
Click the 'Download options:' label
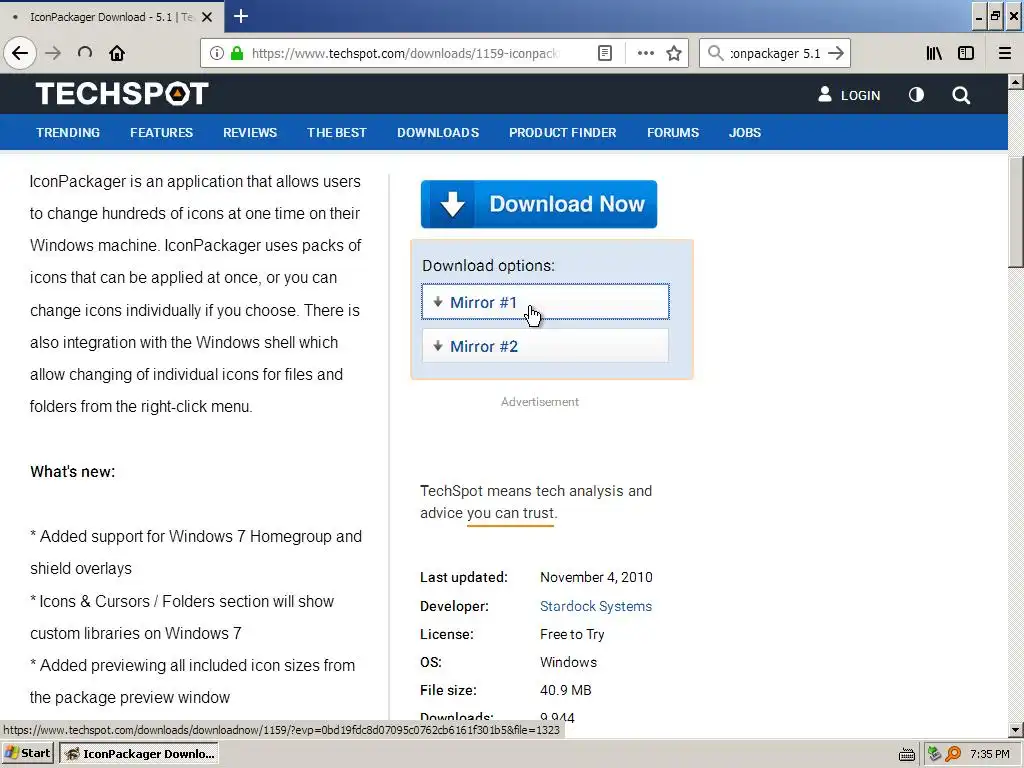click(488, 266)
